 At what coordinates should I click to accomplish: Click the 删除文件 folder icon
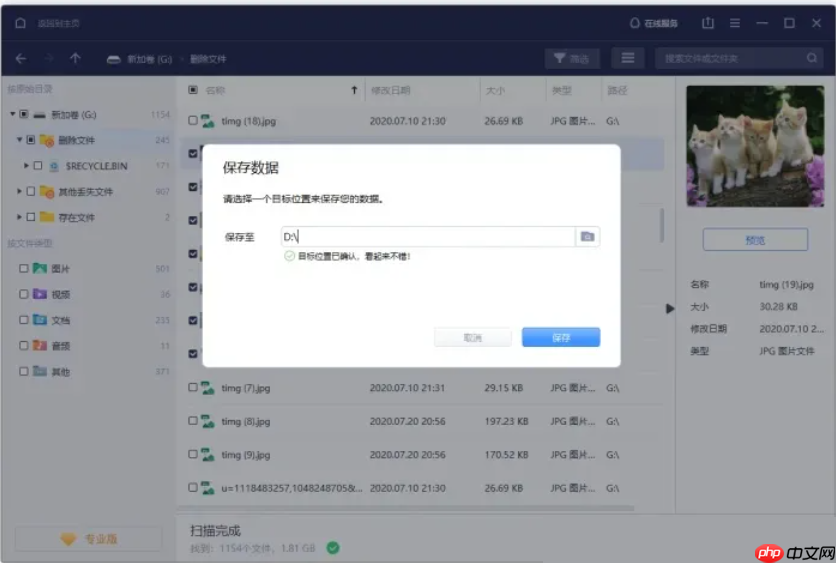coord(47,140)
